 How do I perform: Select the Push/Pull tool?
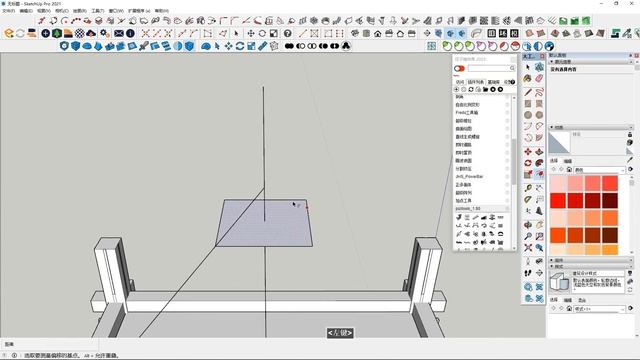click(539, 152)
